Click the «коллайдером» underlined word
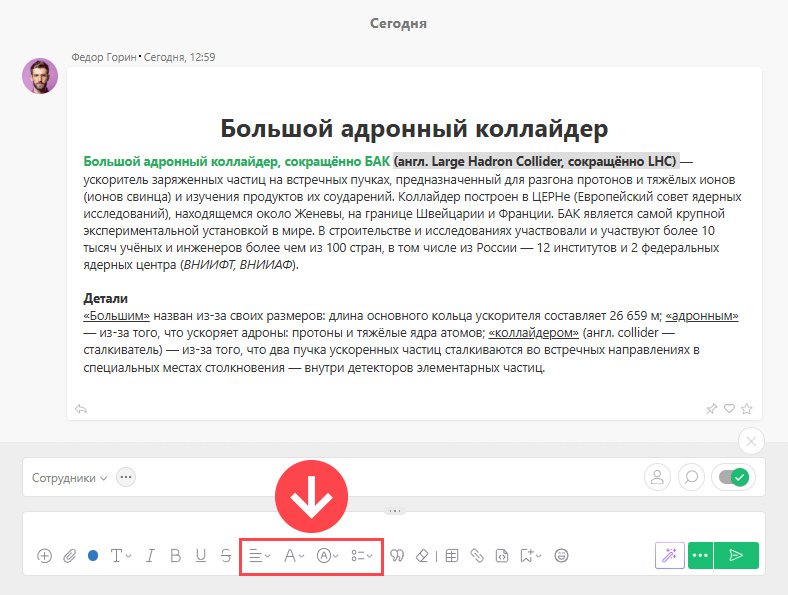This screenshot has width=788, height=595. click(533, 333)
